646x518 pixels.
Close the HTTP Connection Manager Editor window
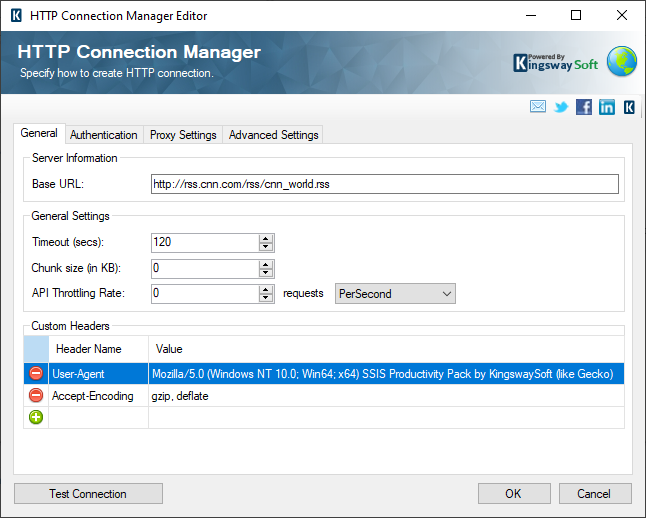pos(622,16)
